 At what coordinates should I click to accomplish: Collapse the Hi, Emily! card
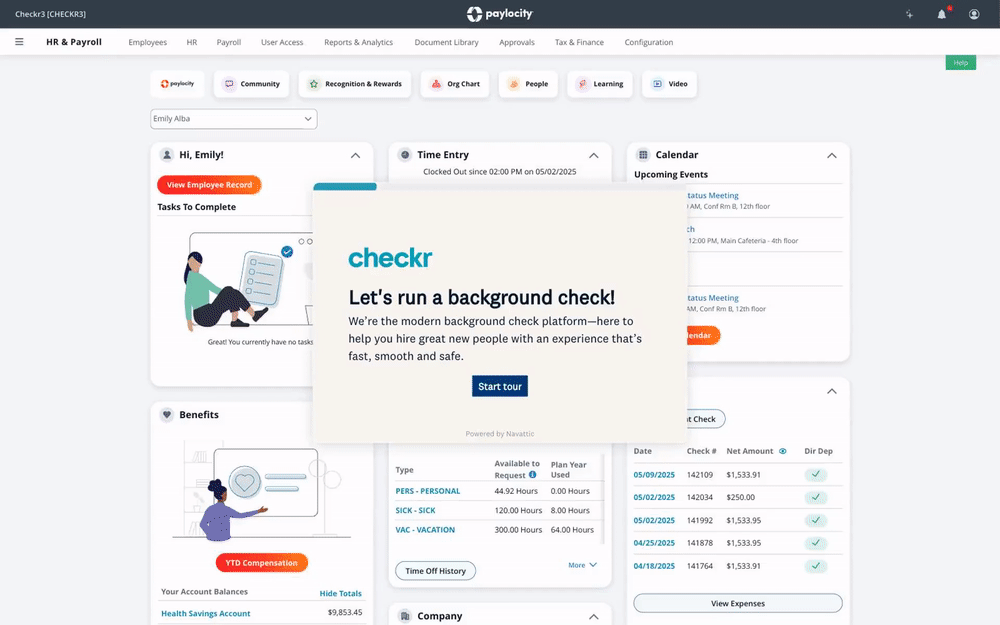(355, 156)
